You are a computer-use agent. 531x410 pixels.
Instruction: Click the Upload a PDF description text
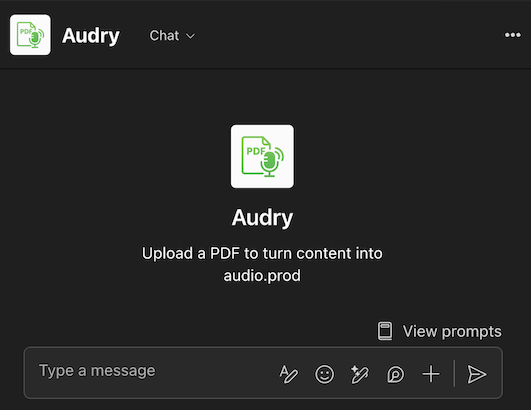point(262,264)
